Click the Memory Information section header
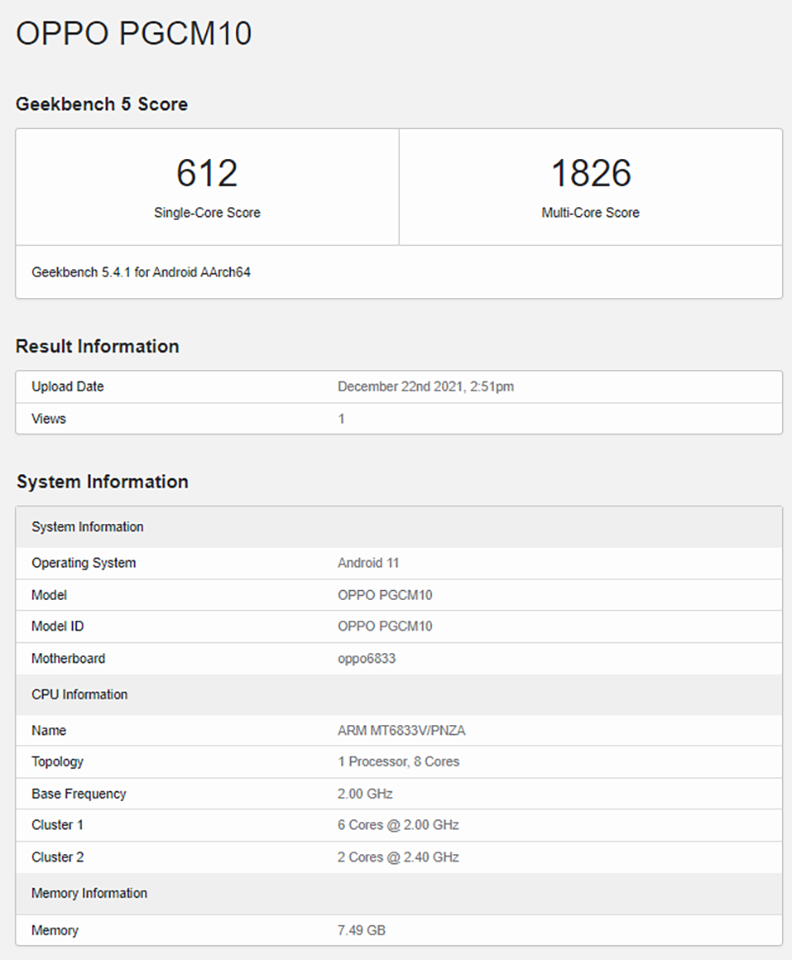 pyautogui.click(x=399, y=893)
